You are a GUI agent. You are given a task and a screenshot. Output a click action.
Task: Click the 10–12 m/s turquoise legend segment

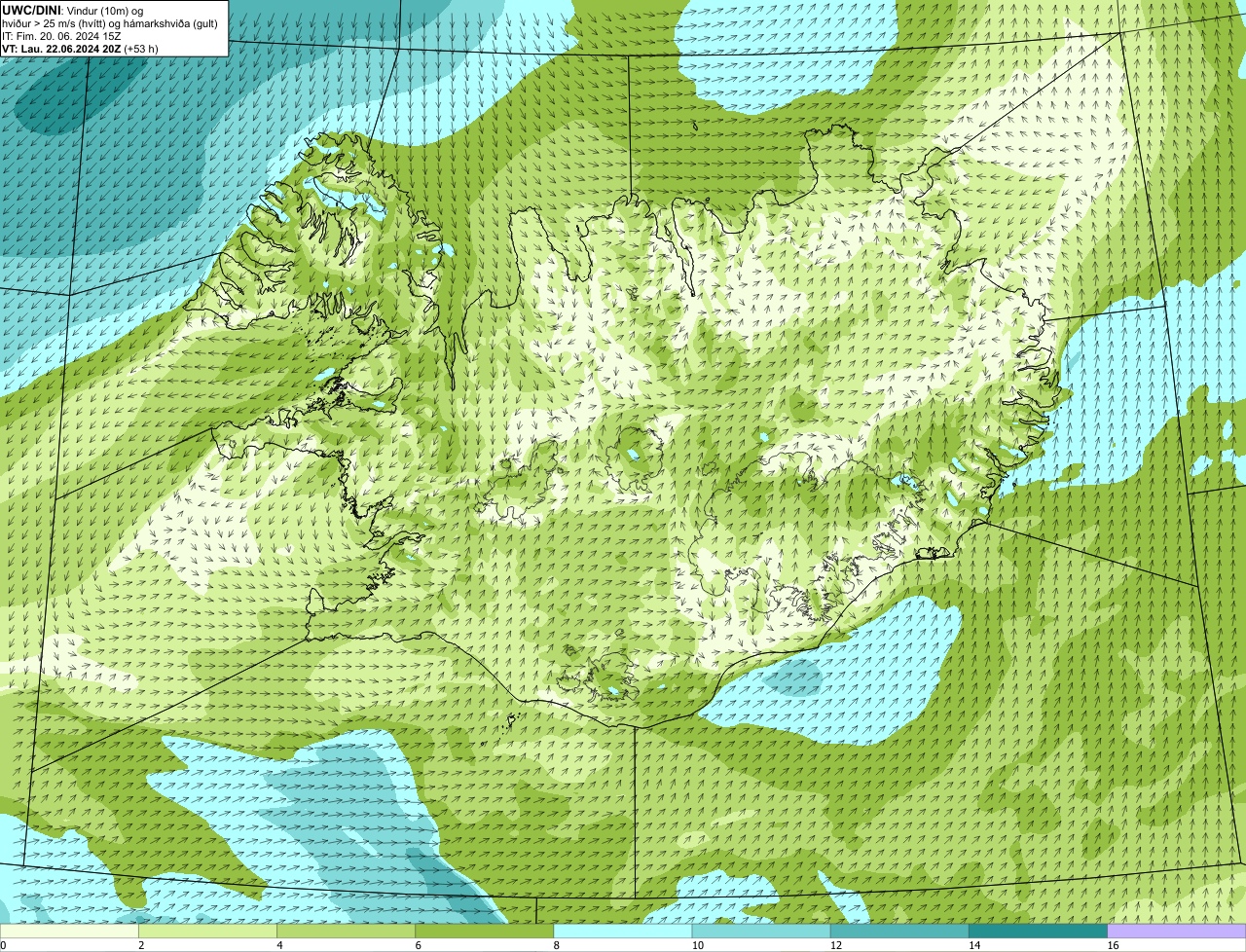point(761,931)
